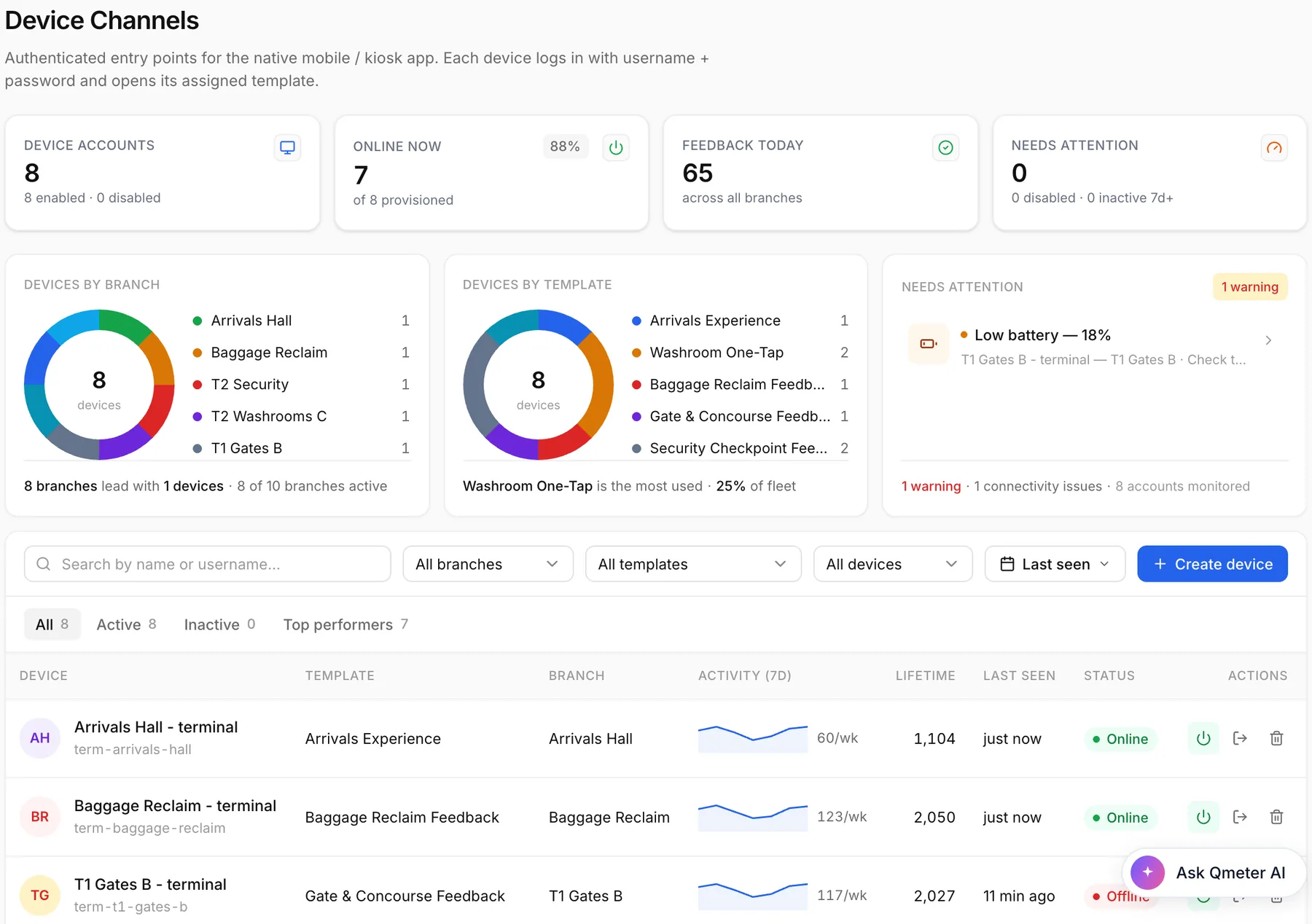Focus the search by name or username field
1312x924 pixels.
tap(208, 564)
